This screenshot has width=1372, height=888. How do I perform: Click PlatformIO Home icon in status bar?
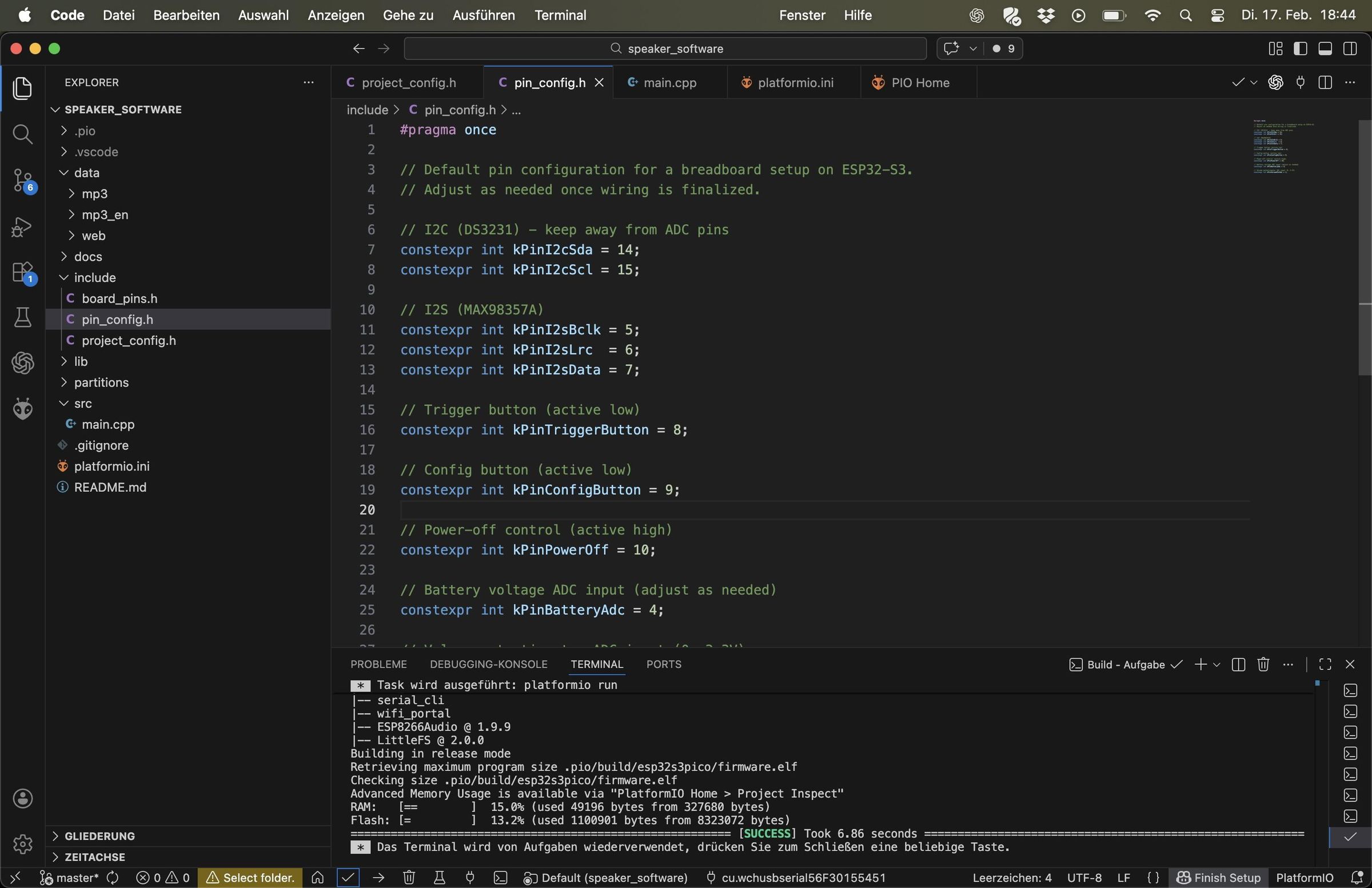pyautogui.click(x=318, y=878)
